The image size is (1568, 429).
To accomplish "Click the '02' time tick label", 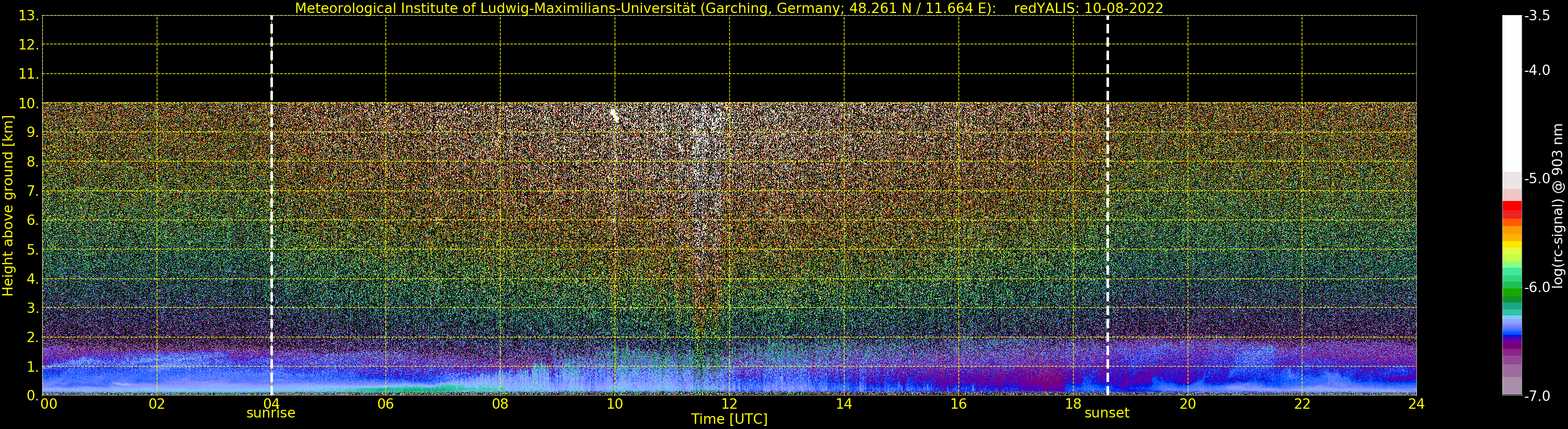I will coord(157,403).
